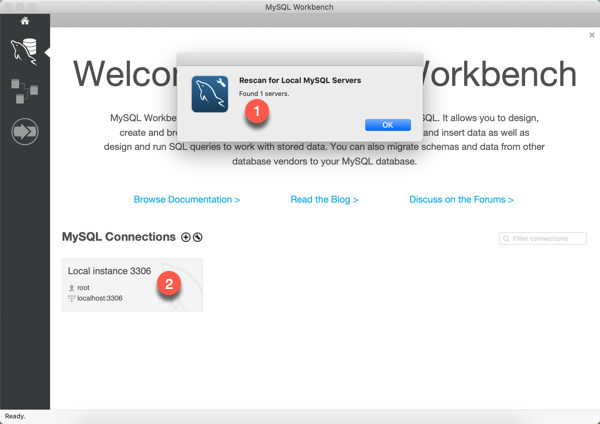
Task: Click the Ready status bar text
Action: [x=15, y=416]
